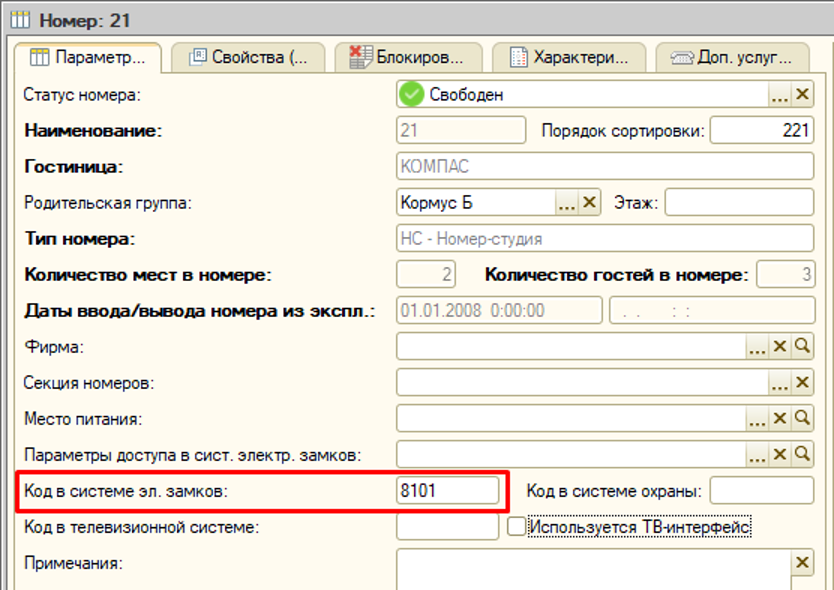The width and height of the screenshot is (834, 590).
Task: Click the green Свободен status icon
Action: click(411, 95)
